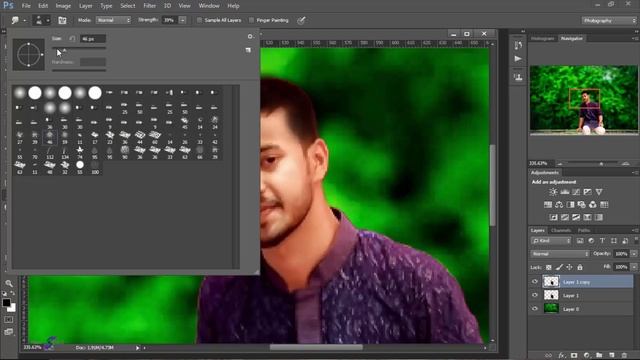Toggle lock transparent pixels

tap(549, 267)
